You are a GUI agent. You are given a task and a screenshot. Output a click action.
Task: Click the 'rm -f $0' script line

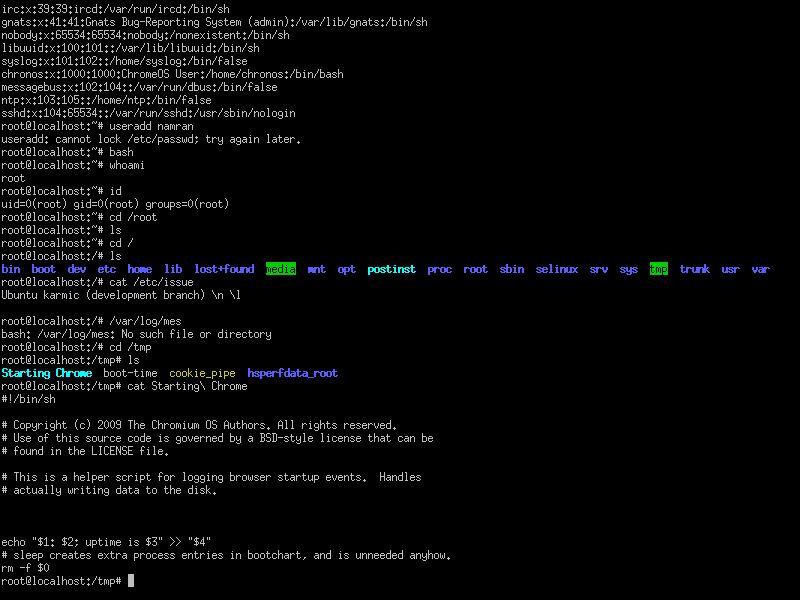tap(25, 568)
